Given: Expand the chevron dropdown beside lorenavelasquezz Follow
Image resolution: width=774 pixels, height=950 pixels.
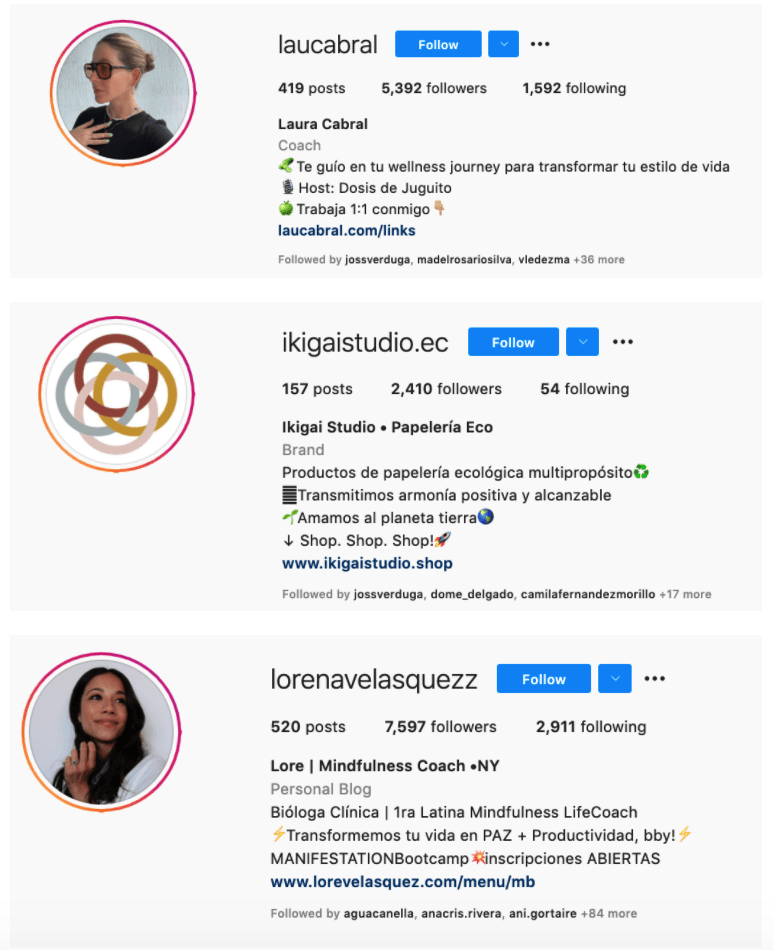Looking at the screenshot, I should (615, 679).
